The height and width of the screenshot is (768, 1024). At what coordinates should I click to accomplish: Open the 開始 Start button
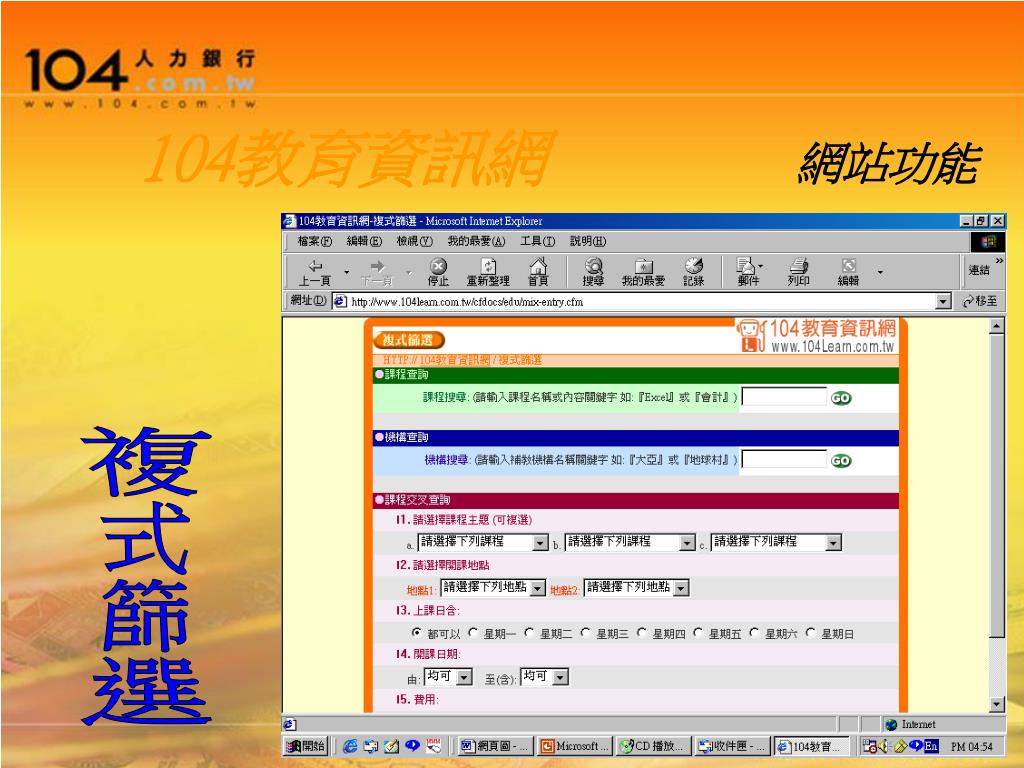point(306,746)
